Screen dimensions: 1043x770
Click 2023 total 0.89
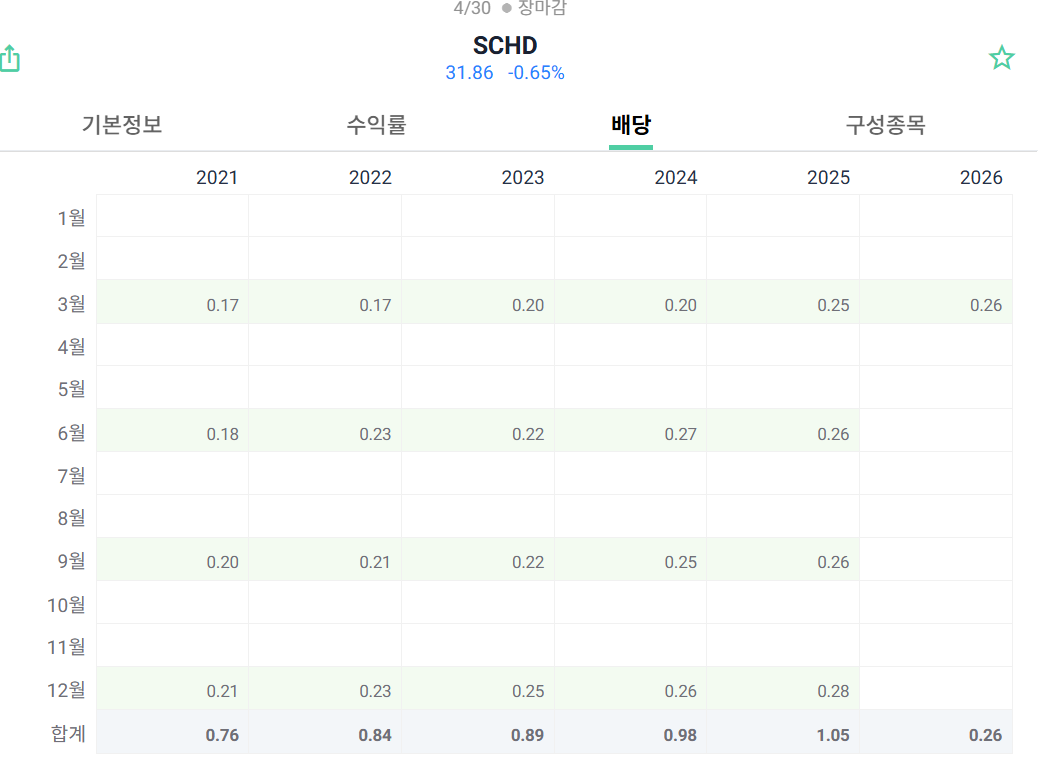[x=527, y=735]
